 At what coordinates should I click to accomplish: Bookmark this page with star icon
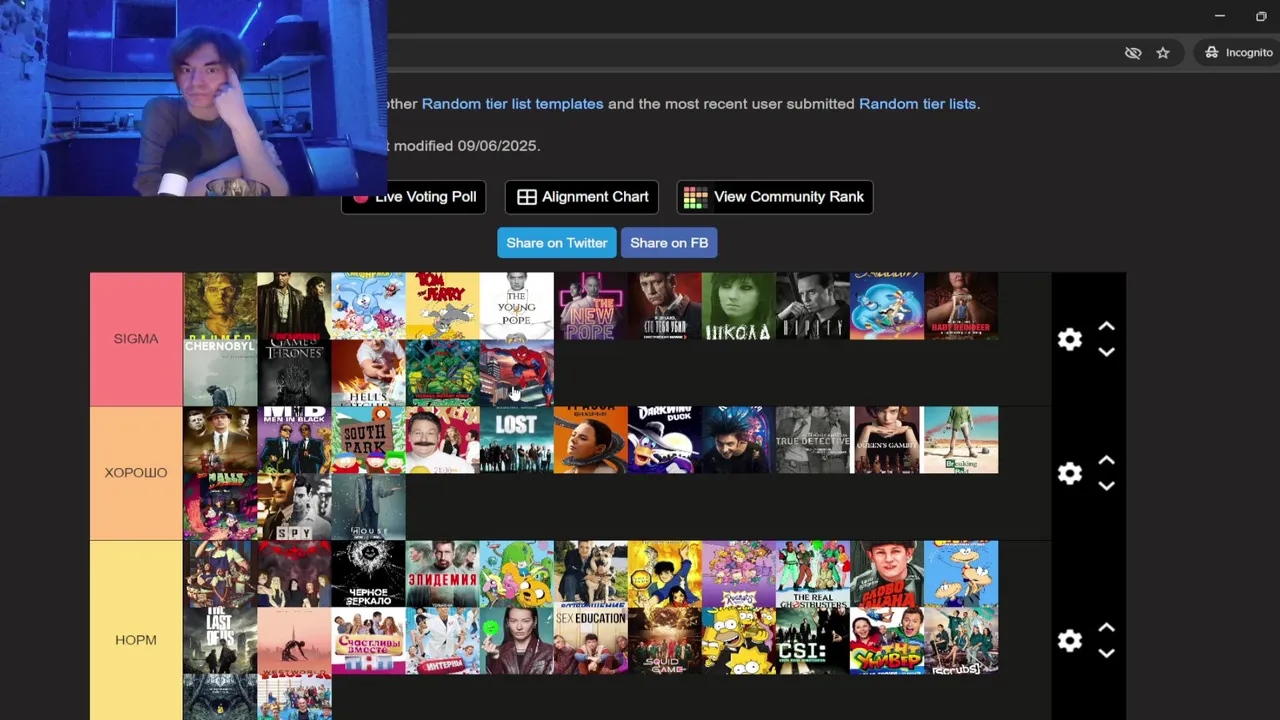(x=1163, y=53)
